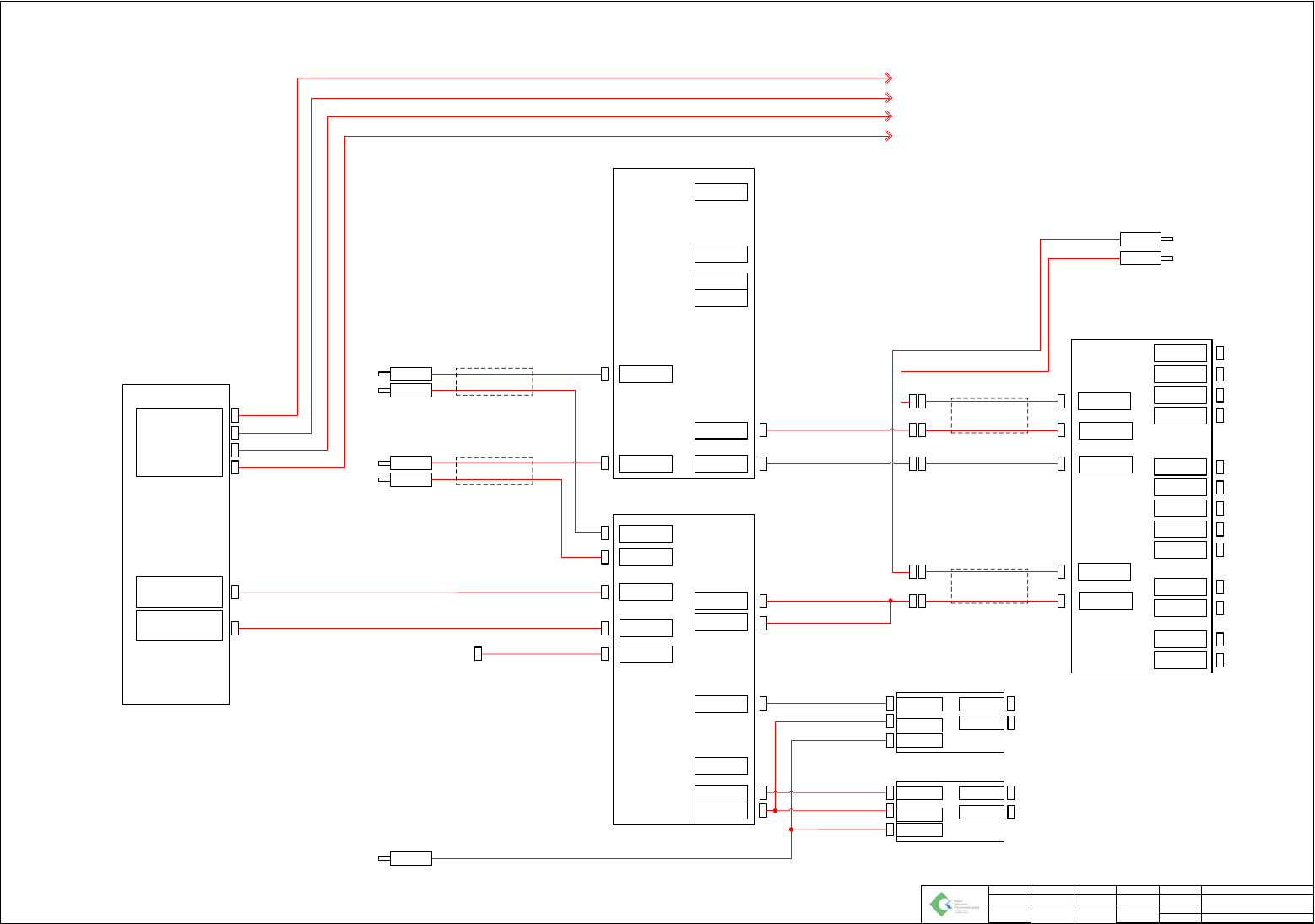Click the green diamond company logo
This screenshot has width=1315, height=924.
click(940, 905)
